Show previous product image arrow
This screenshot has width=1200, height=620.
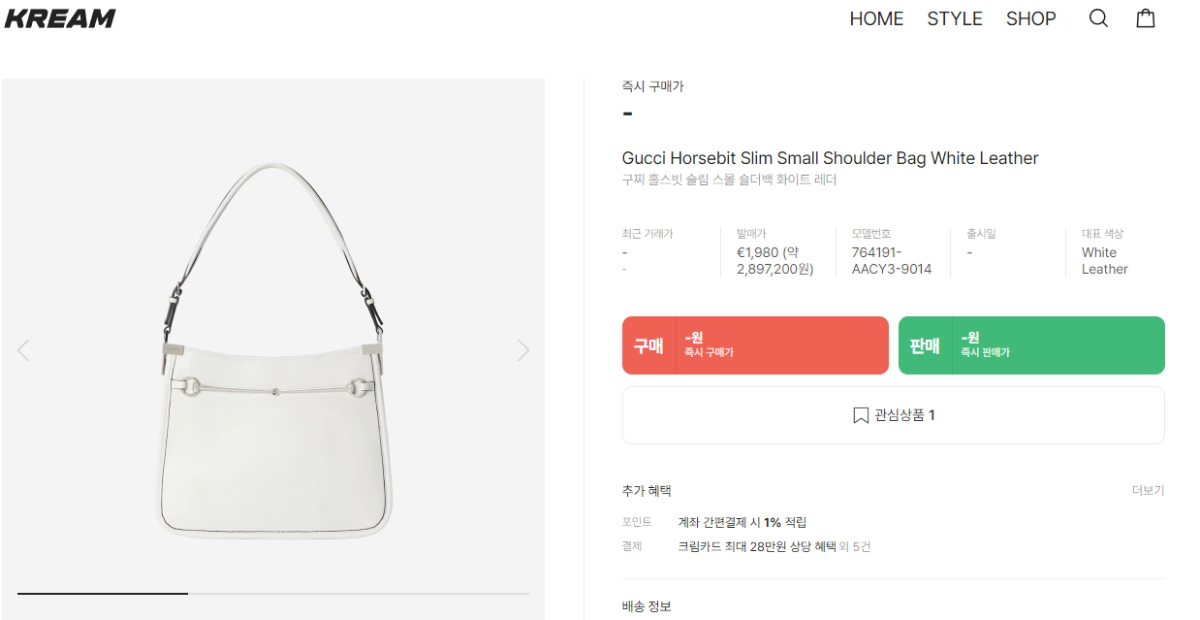click(23, 350)
